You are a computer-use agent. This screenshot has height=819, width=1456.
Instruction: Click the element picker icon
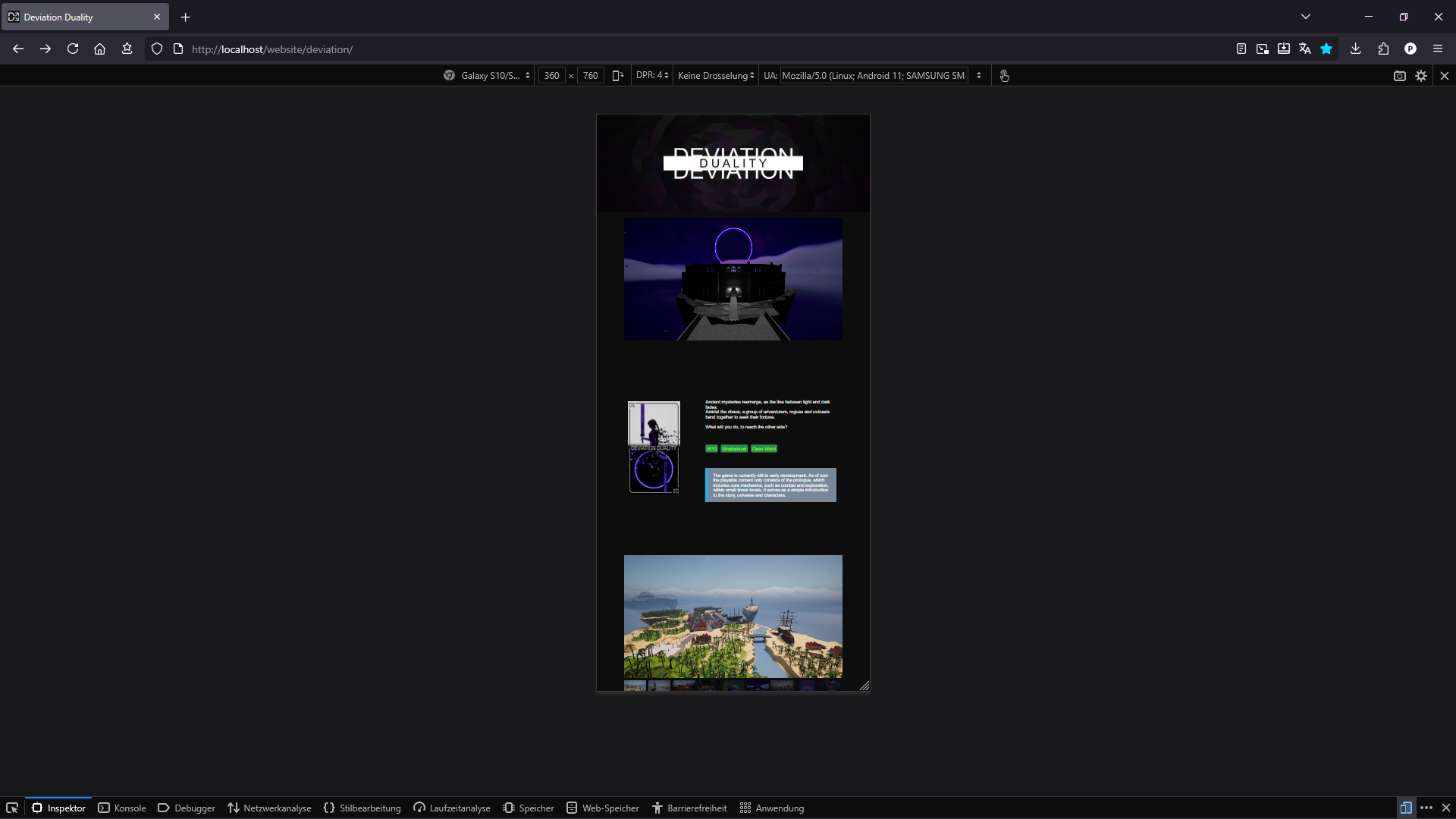[x=12, y=808]
